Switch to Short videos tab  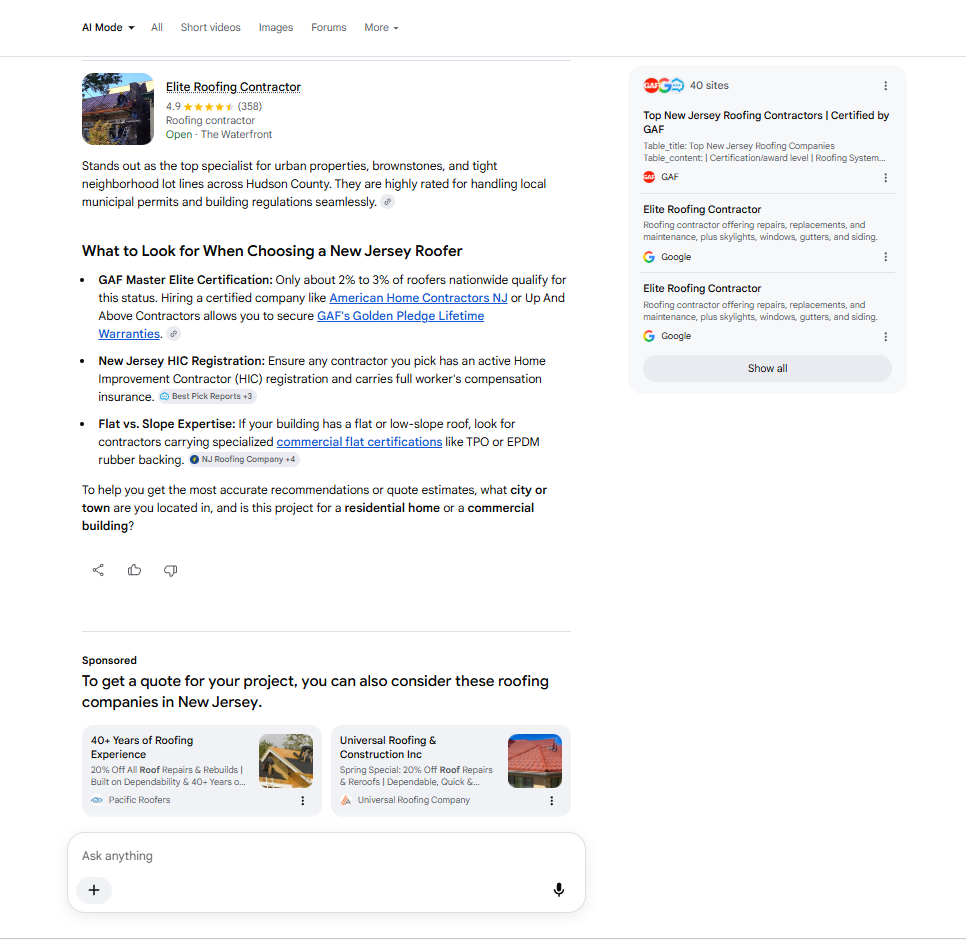[x=210, y=28]
